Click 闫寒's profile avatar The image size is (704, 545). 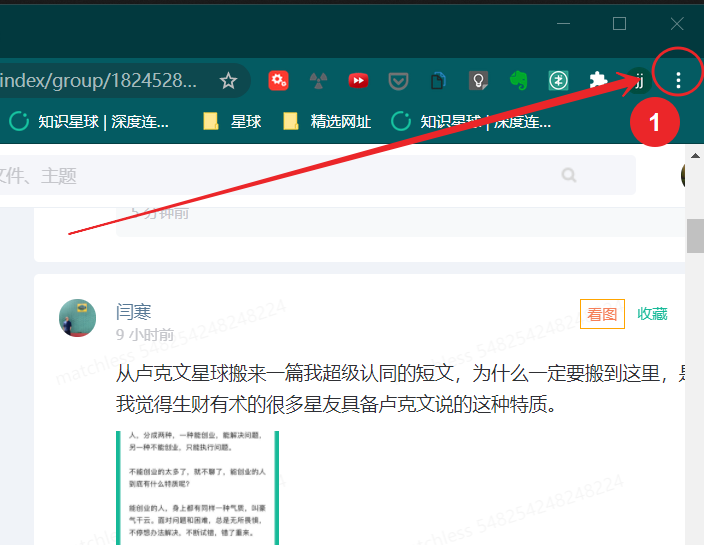tap(78, 317)
